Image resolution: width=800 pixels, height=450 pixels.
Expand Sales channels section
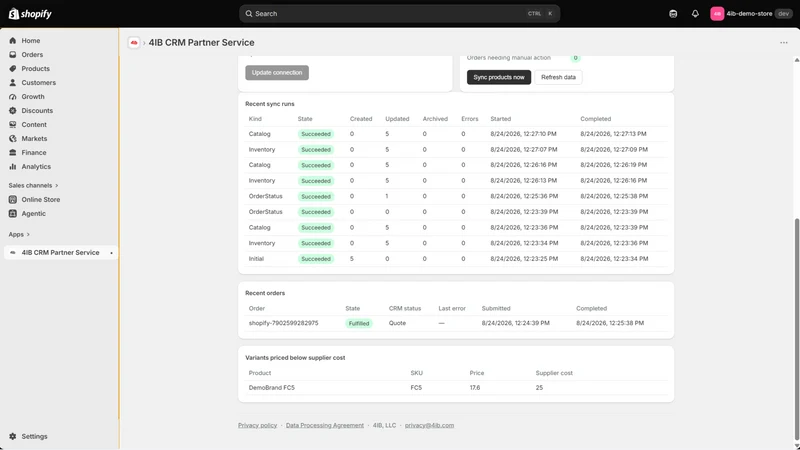click(33, 185)
